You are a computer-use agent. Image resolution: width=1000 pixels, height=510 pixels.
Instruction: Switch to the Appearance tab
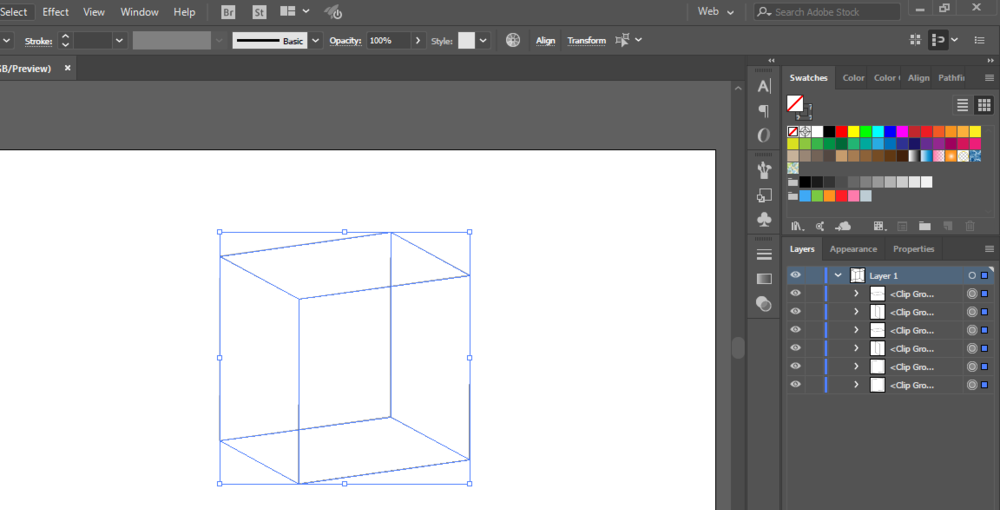pyautogui.click(x=853, y=249)
